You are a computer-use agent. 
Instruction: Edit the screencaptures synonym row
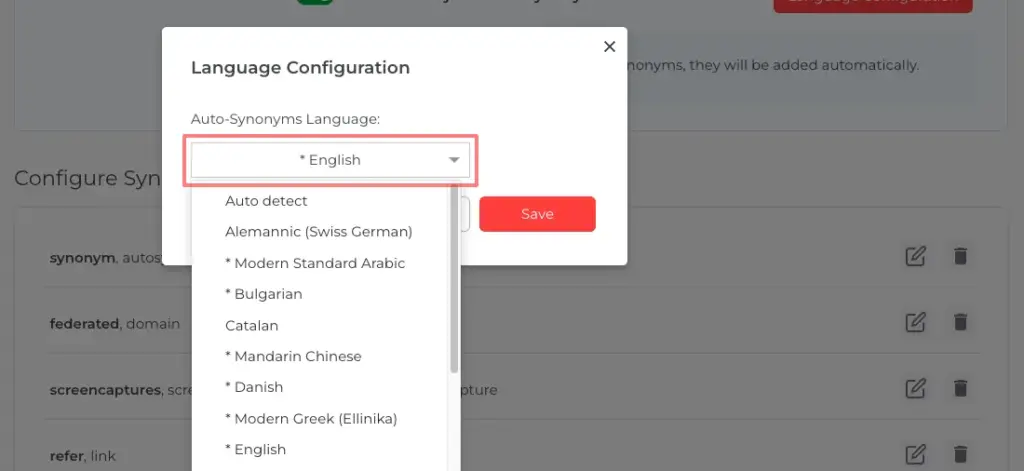[x=915, y=388]
